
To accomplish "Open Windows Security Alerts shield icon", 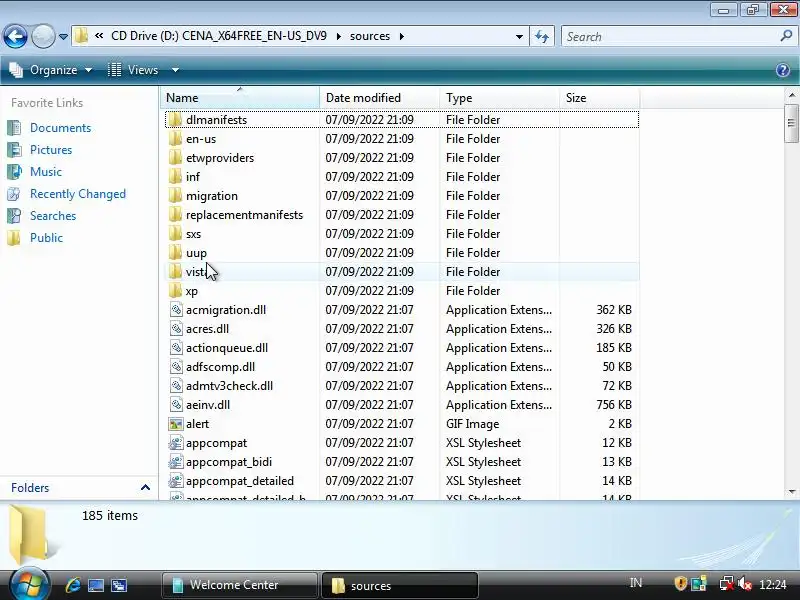I will coord(680,583).
